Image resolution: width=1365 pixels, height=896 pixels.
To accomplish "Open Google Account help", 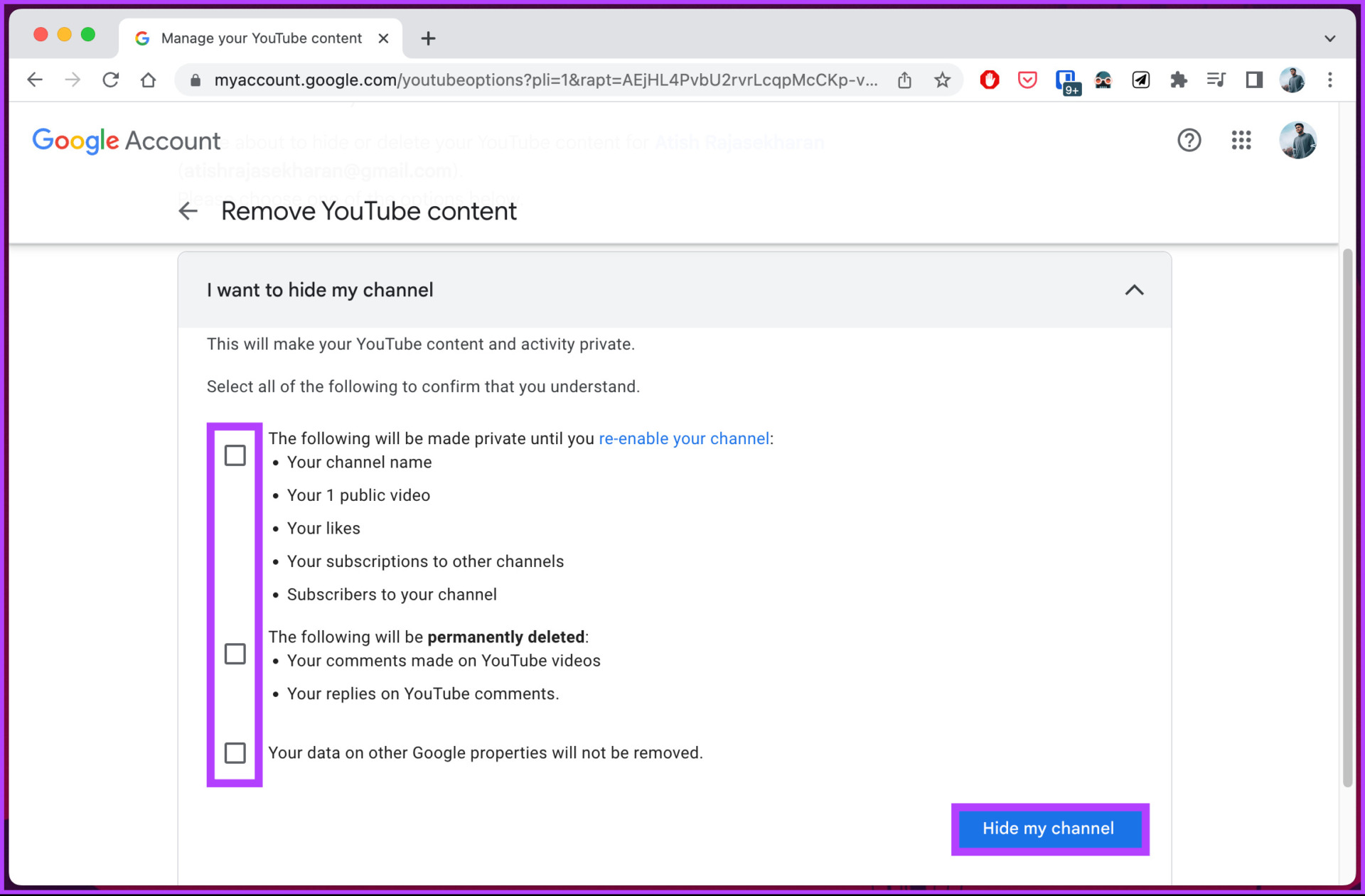I will click(1189, 140).
